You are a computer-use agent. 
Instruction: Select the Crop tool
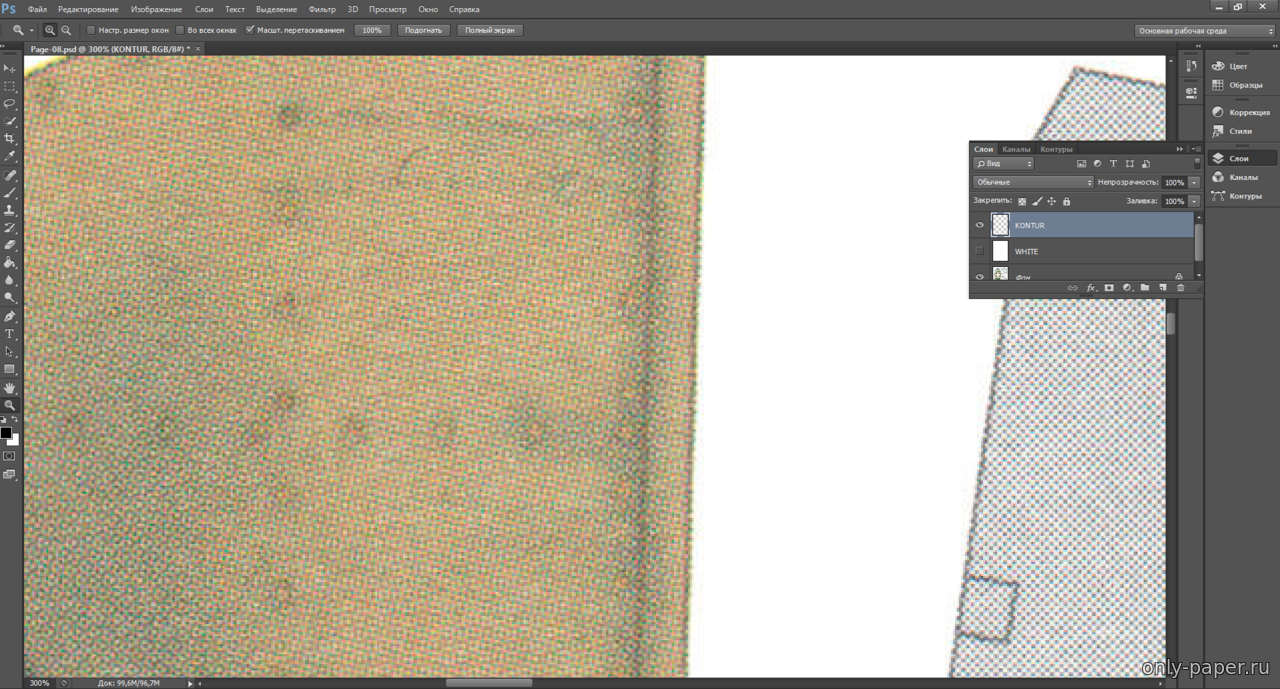pyautogui.click(x=10, y=139)
